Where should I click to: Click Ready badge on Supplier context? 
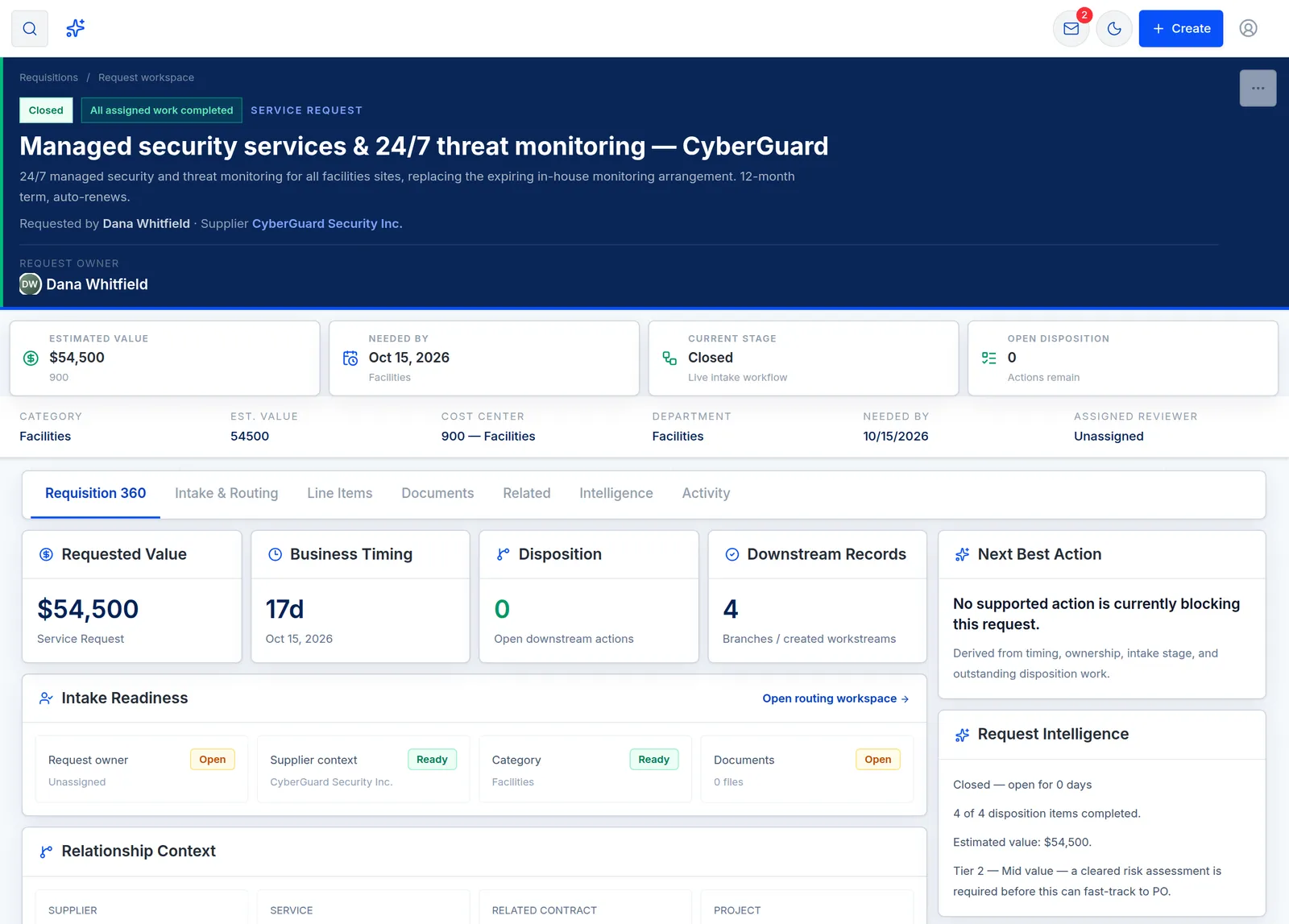click(x=432, y=760)
